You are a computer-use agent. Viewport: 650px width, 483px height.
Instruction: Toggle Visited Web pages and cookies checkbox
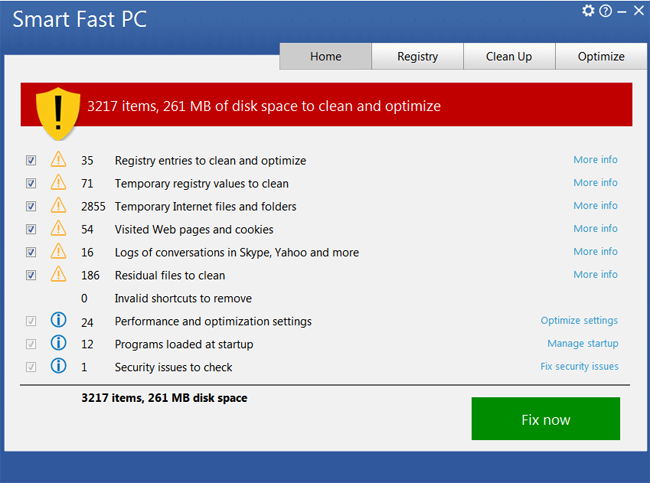click(x=31, y=229)
